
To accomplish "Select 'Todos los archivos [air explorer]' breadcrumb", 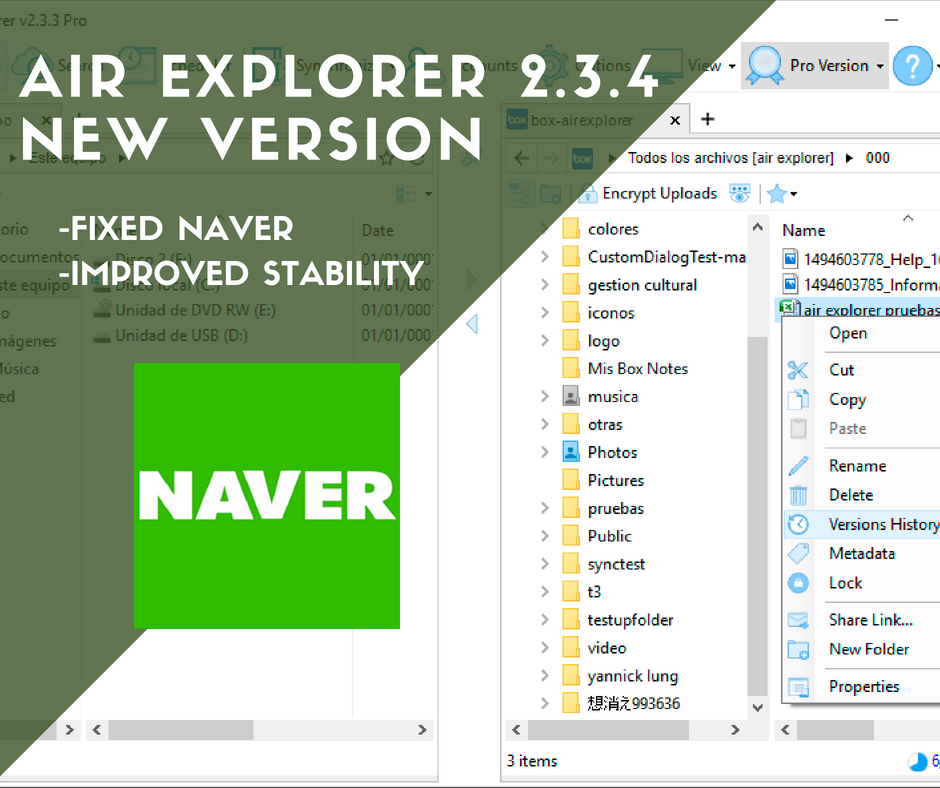I will click(731, 158).
